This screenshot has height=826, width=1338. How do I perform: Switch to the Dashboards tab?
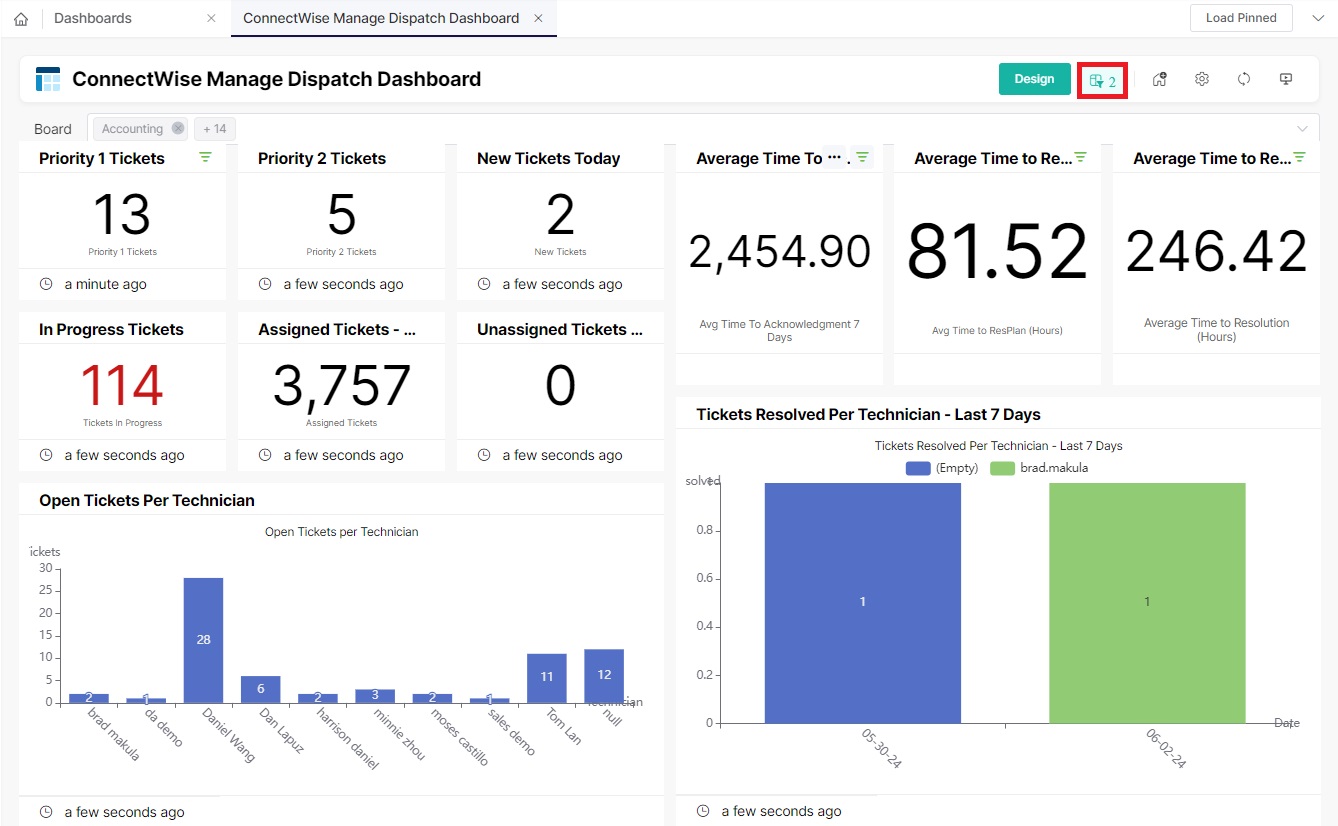coord(92,17)
